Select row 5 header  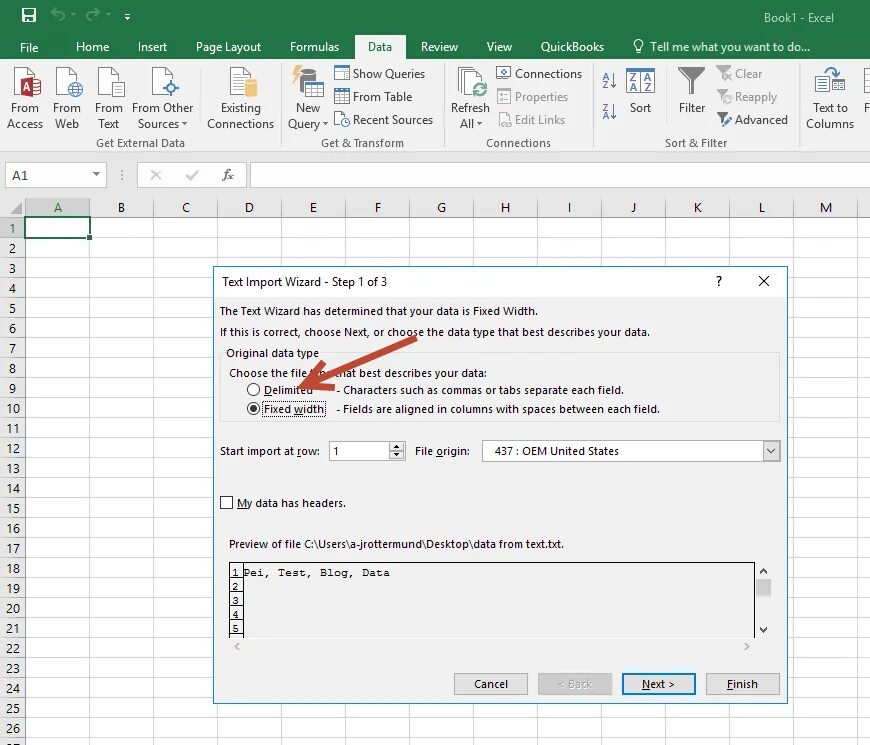12,308
